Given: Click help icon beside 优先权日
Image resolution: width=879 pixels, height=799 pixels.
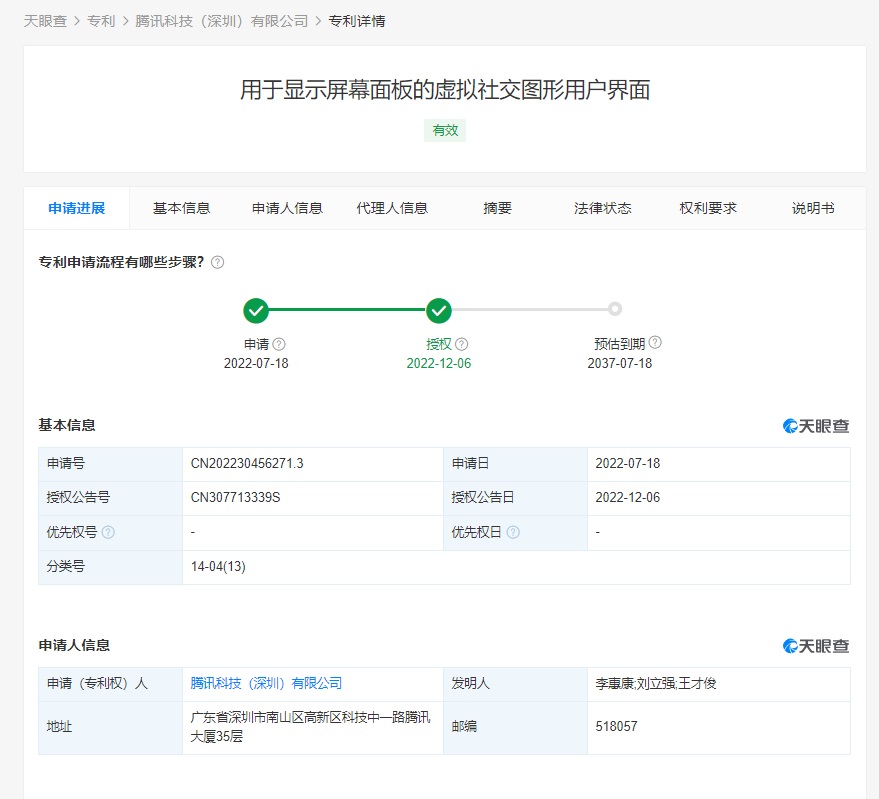Looking at the screenshot, I should click(x=513, y=532).
